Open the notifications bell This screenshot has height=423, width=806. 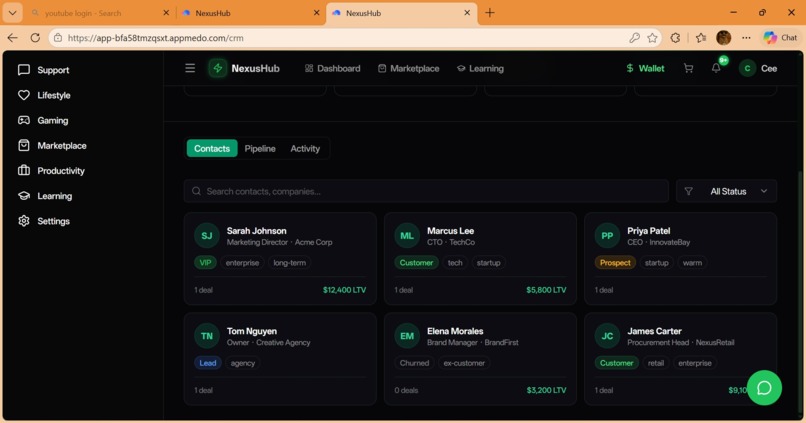point(716,68)
